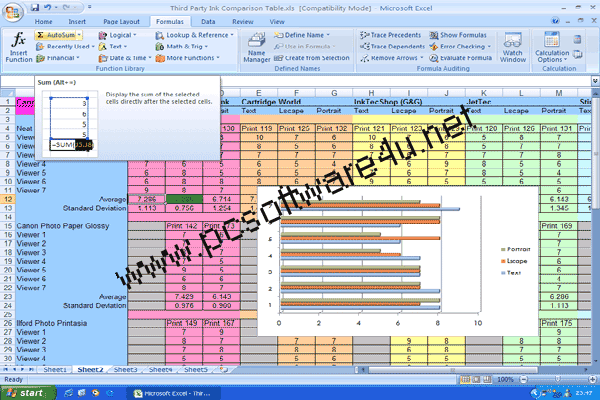This screenshot has height=400, width=600.
Task: Expand the formula bar
Action: (x=595, y=81)
